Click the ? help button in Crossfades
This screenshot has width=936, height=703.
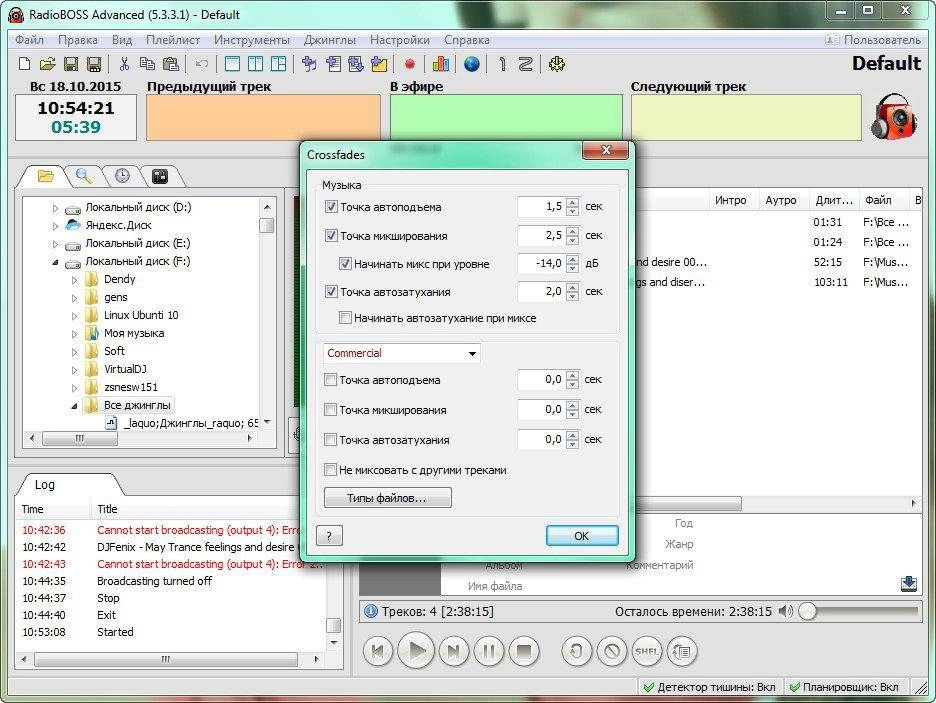coord(329,535)
